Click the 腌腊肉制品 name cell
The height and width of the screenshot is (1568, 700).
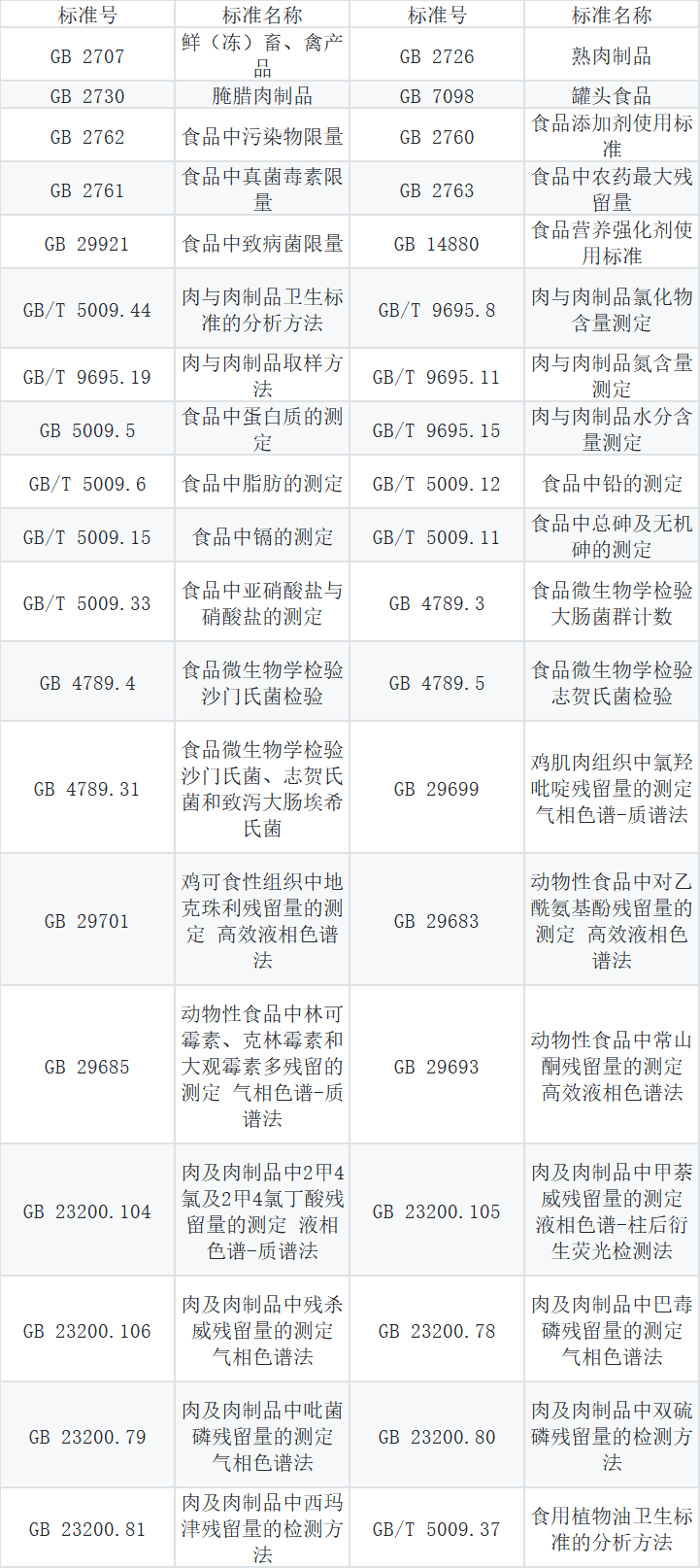pyautogui.click(x=262, y=95)
